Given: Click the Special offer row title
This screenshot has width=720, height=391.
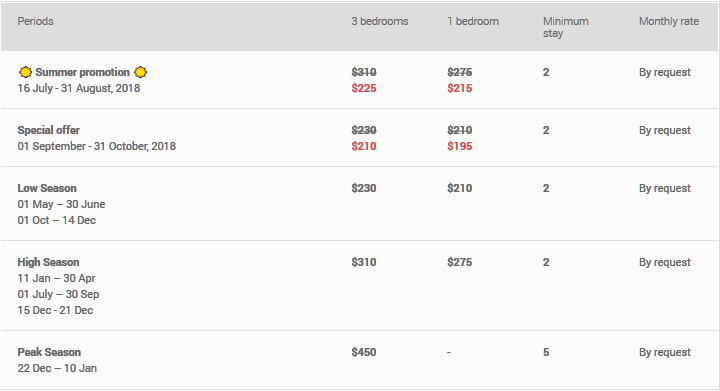Looking at the screenshot, I should [49, 130].
